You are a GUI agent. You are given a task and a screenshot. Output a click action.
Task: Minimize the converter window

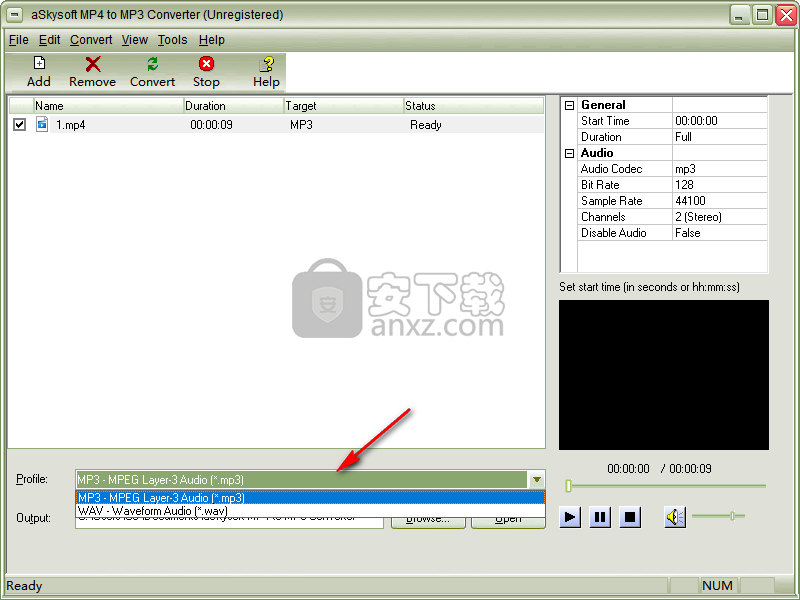point(739,15)
